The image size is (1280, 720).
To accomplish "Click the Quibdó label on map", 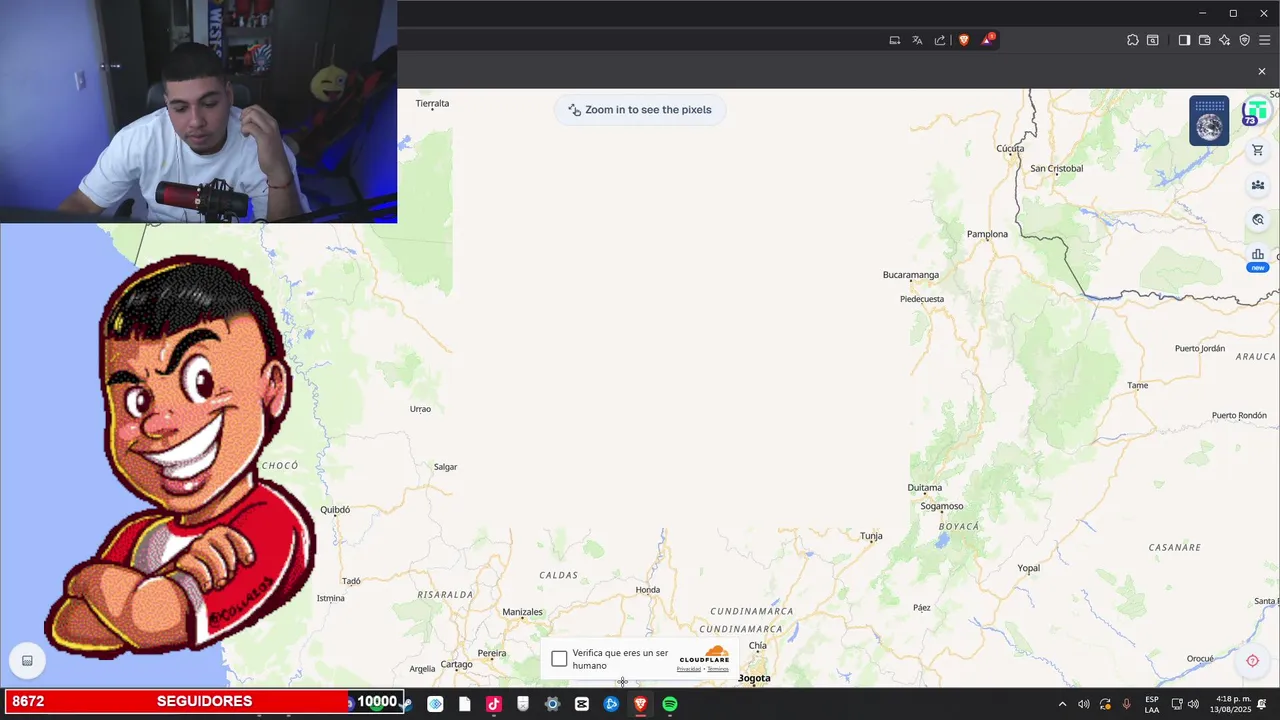I will pos(335,510).
